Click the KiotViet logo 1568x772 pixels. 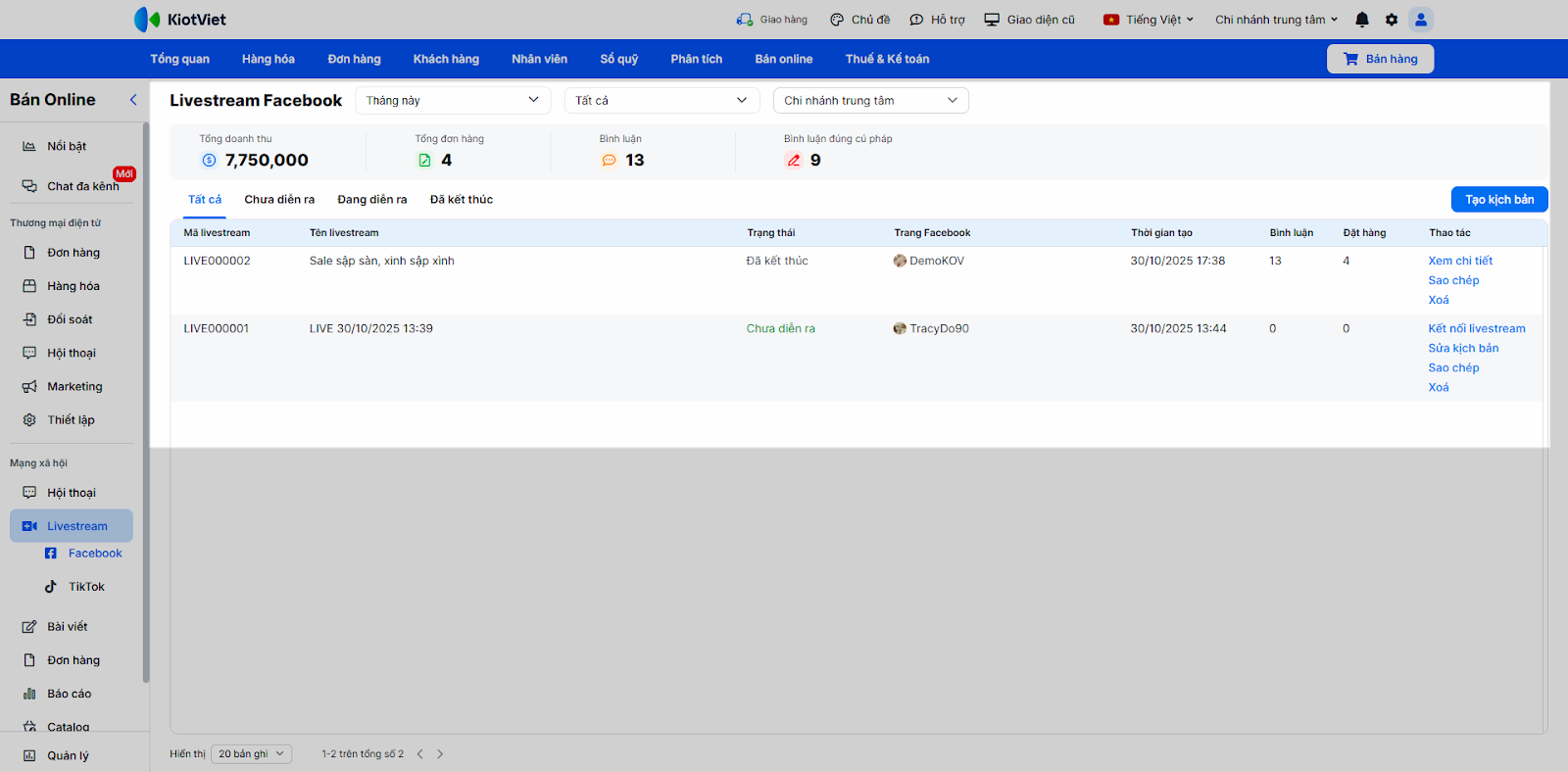point(180,20)
